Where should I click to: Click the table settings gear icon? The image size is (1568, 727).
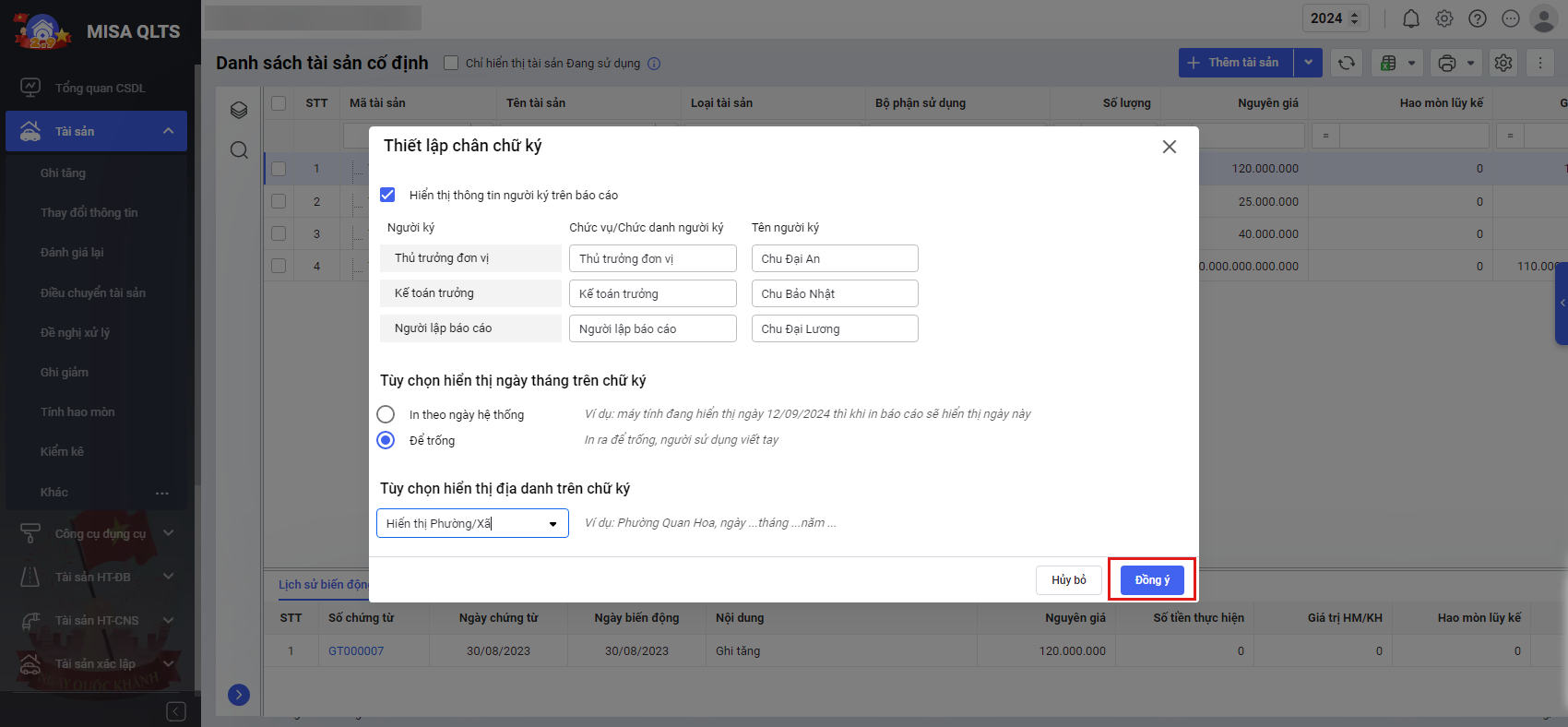click(1503, 63)
